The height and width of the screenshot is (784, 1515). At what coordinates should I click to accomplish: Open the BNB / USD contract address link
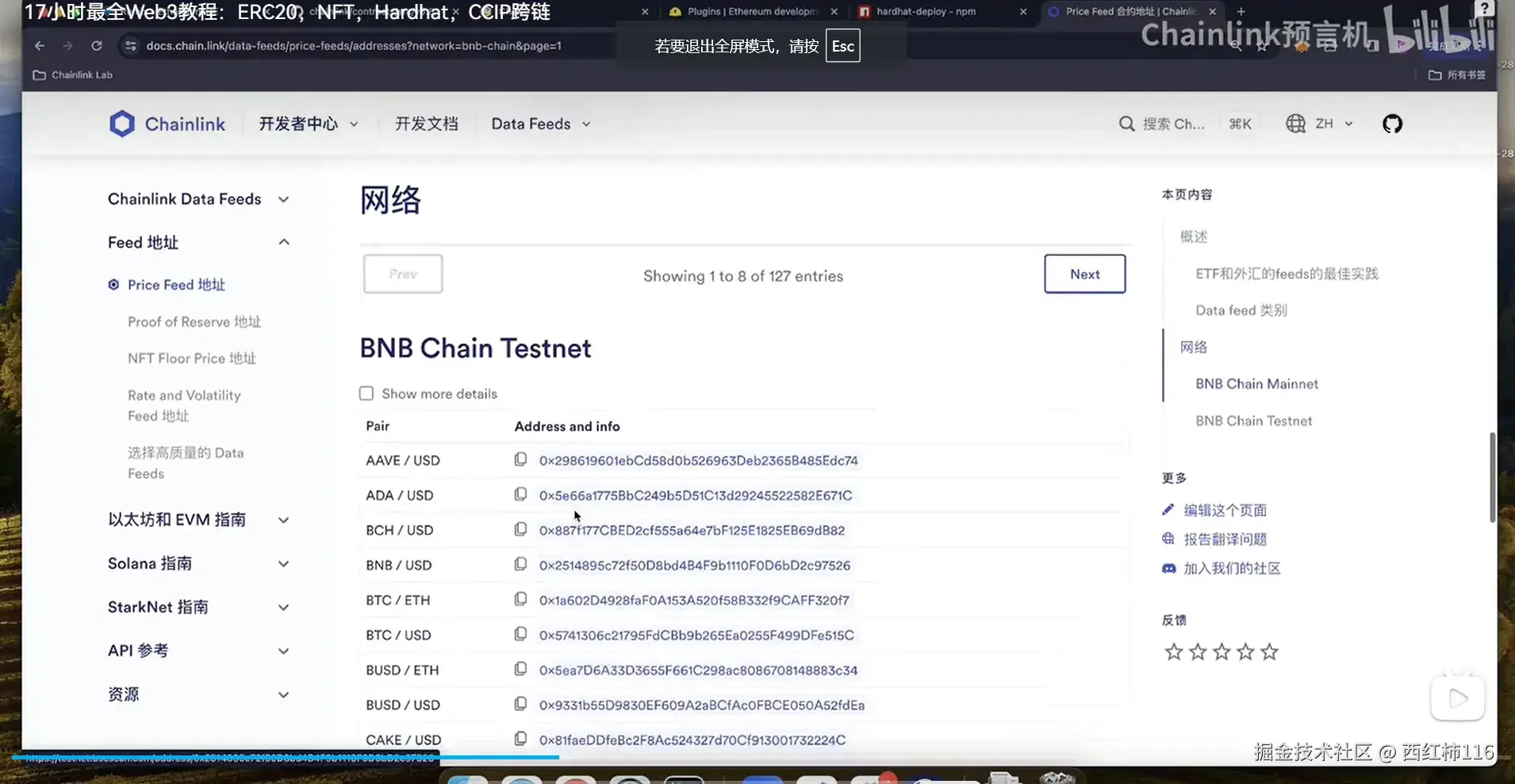click(695, 565)
